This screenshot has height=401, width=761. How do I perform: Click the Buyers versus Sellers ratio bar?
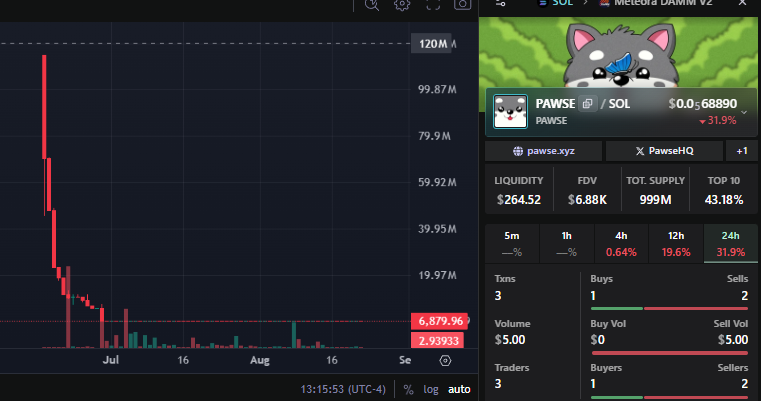click(x=669, y=397)
